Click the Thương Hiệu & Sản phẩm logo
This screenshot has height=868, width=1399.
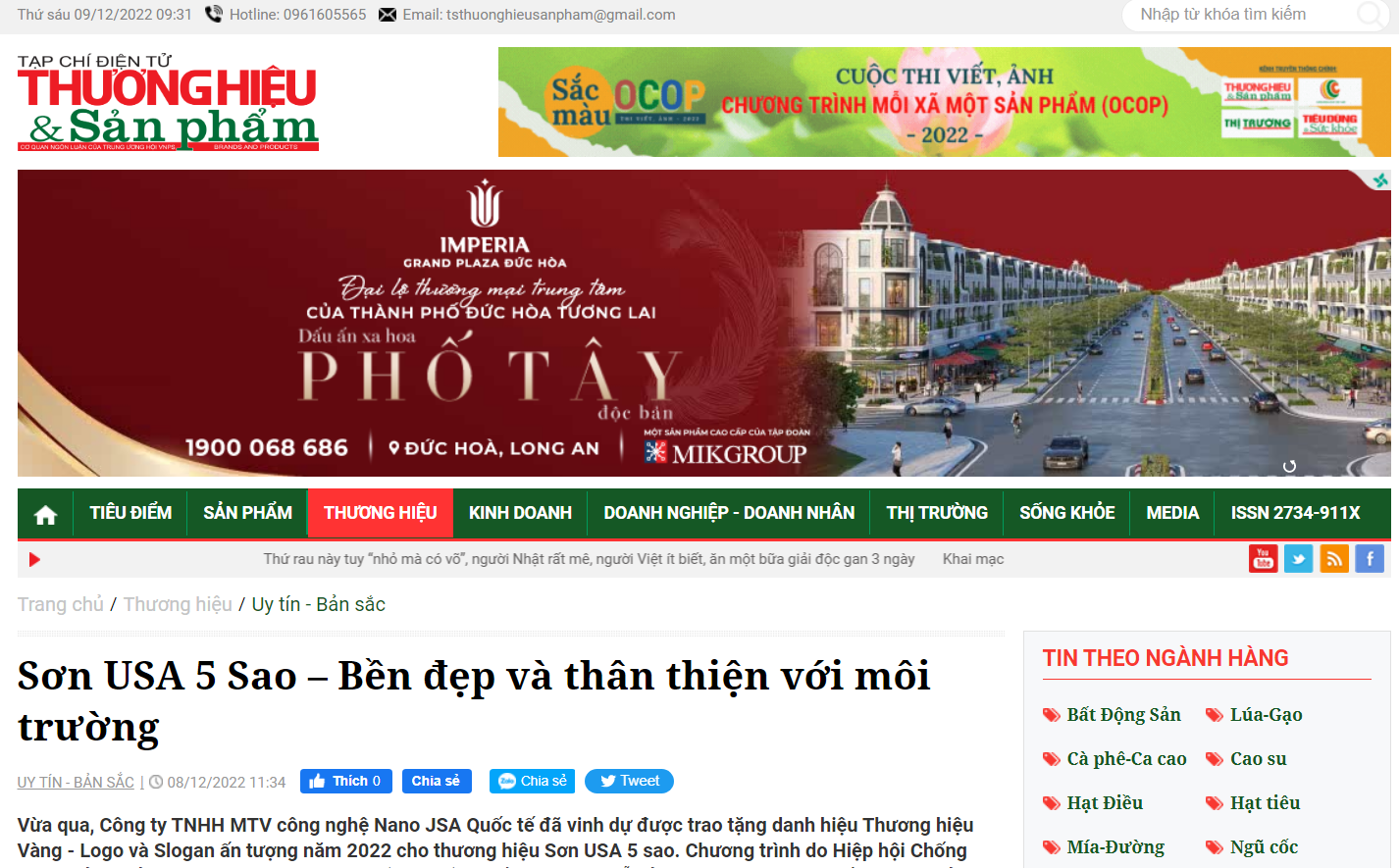coord(168,102)
